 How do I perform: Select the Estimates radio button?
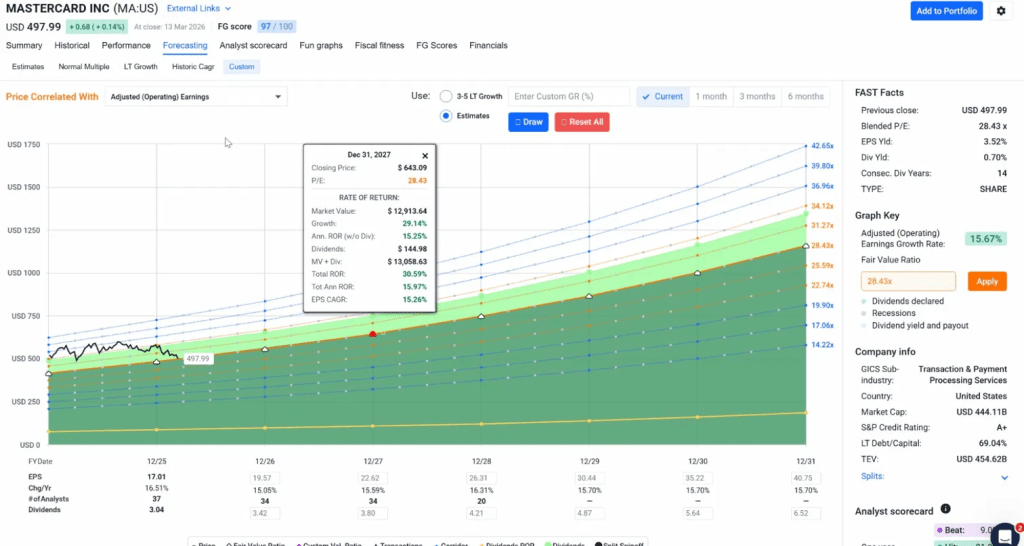click(x=446, y=116)
